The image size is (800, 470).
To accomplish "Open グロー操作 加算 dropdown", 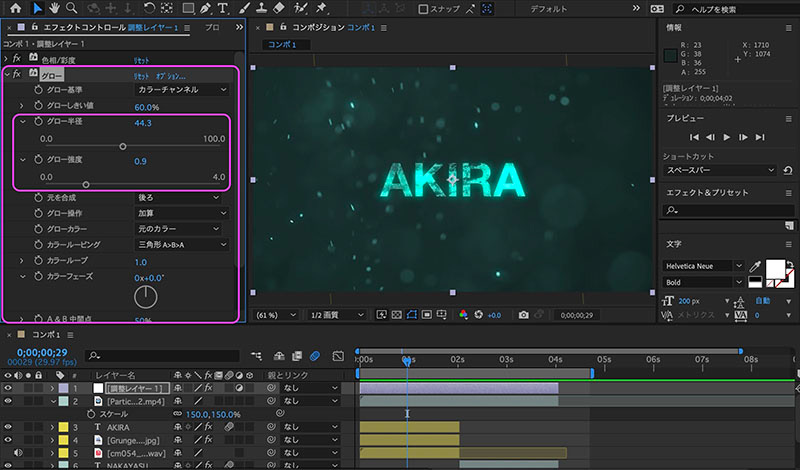I will [182, 213].
